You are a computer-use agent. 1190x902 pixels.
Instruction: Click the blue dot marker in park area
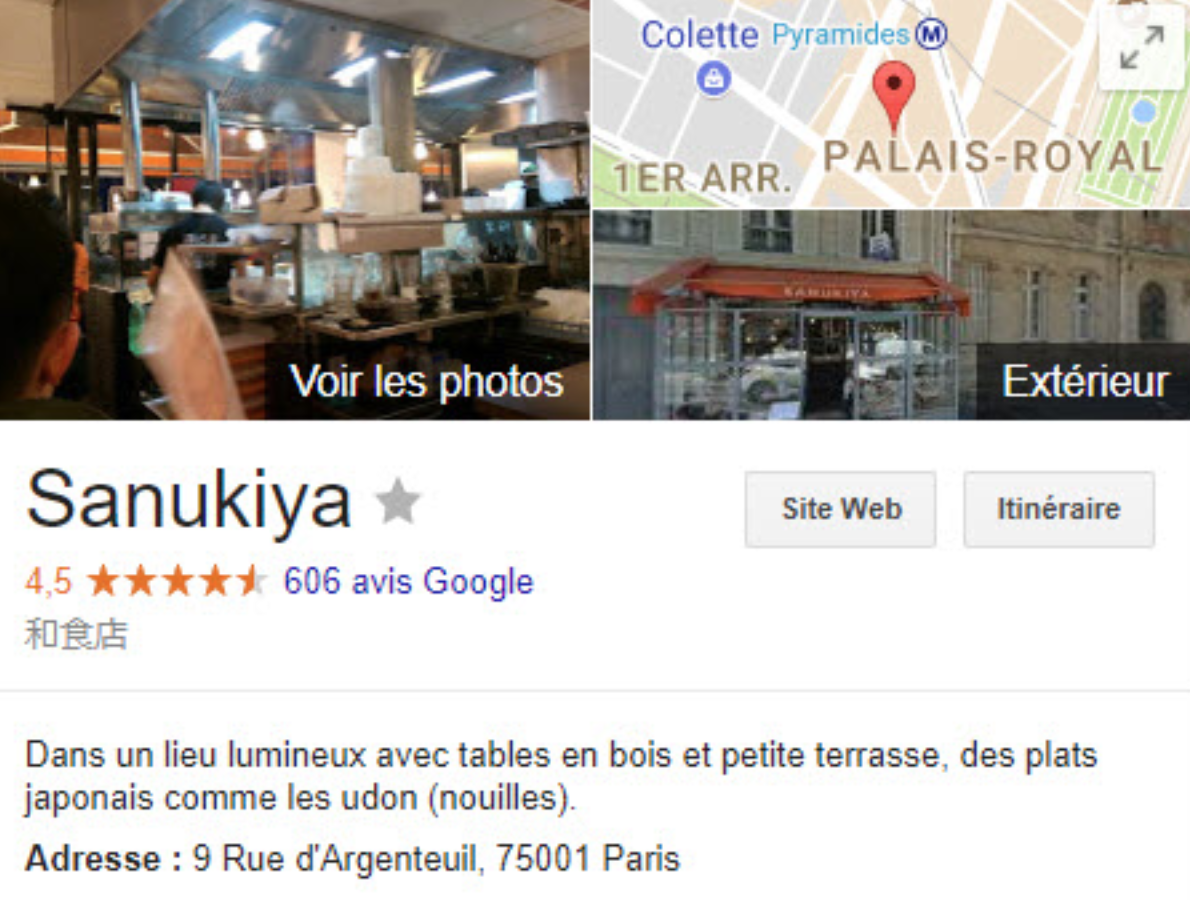(1144, 112)
